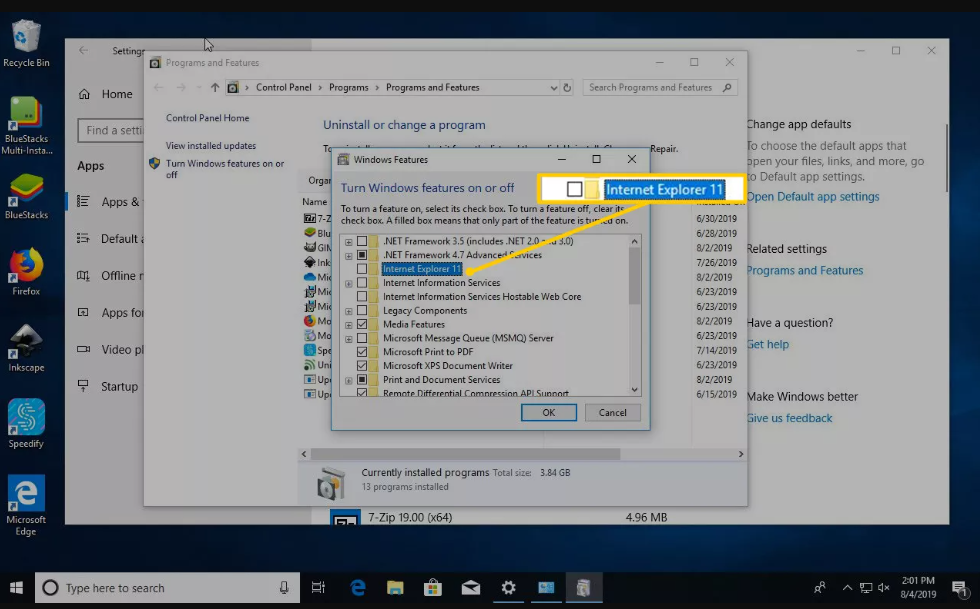Click the Get help link

768,344
